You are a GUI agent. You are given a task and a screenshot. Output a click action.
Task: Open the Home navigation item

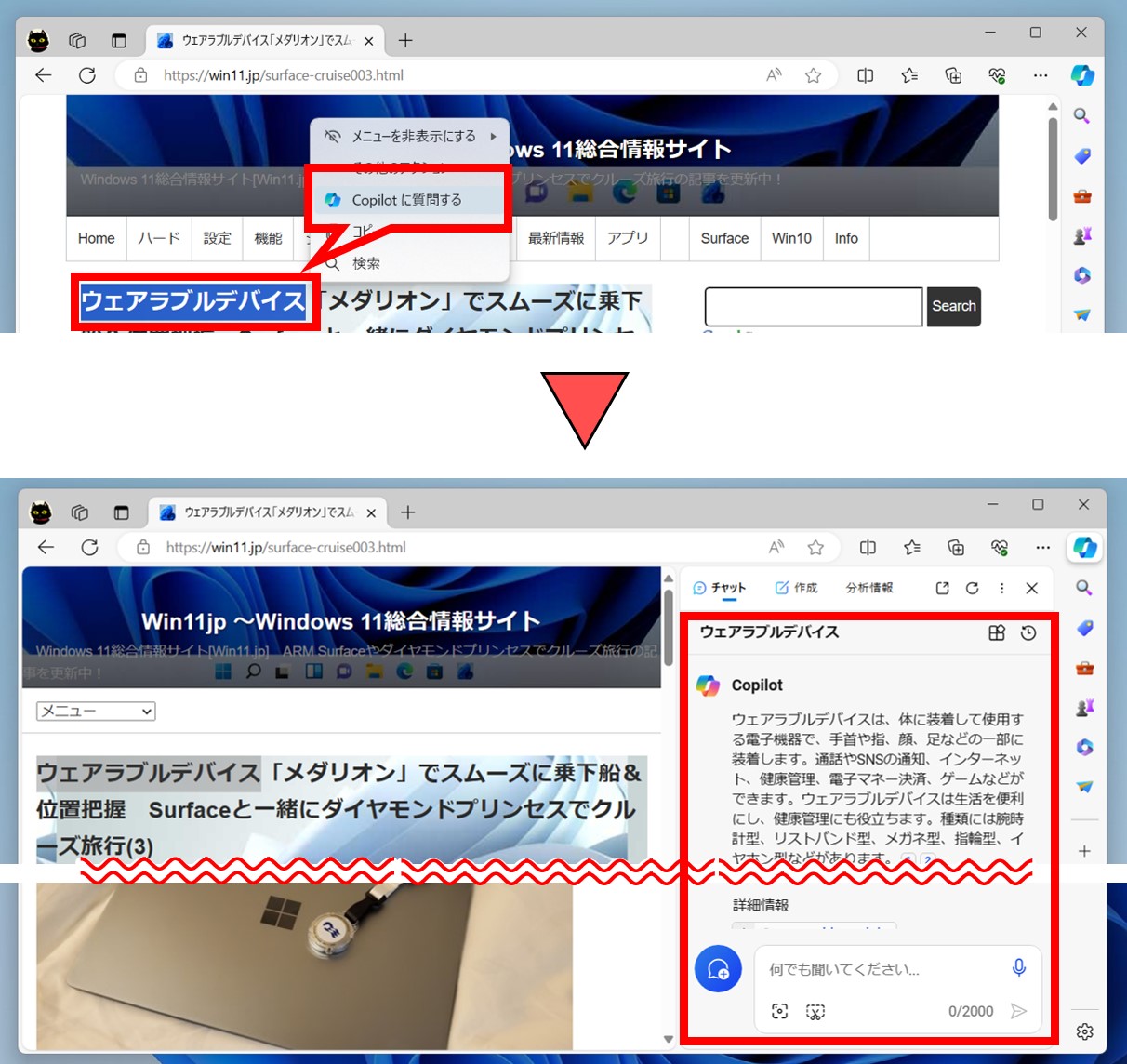click(x=97, y=238)
